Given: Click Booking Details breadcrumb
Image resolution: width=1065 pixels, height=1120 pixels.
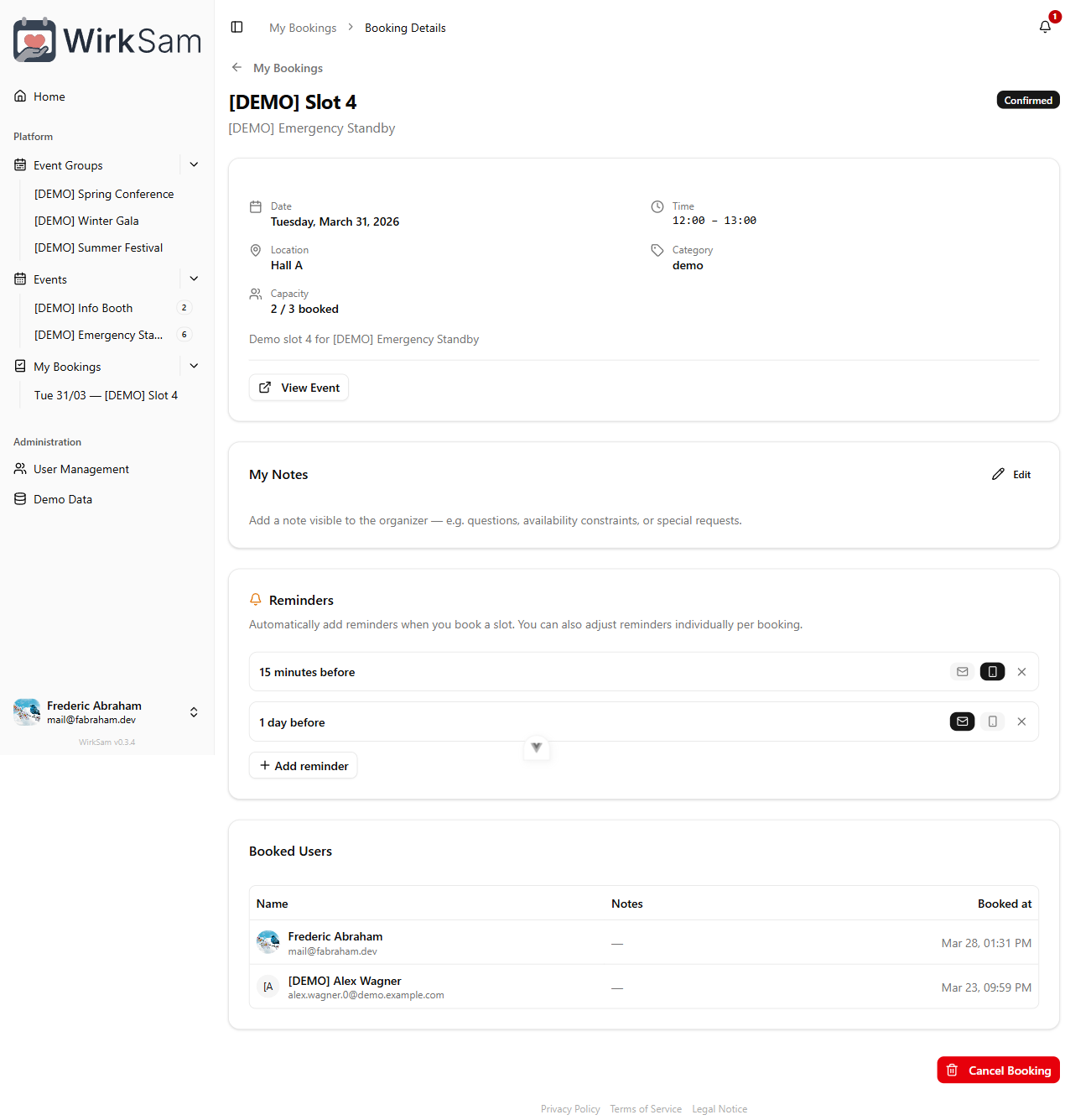Looking at the screenshot, I should pyautogui.click(x=405, y=28).
